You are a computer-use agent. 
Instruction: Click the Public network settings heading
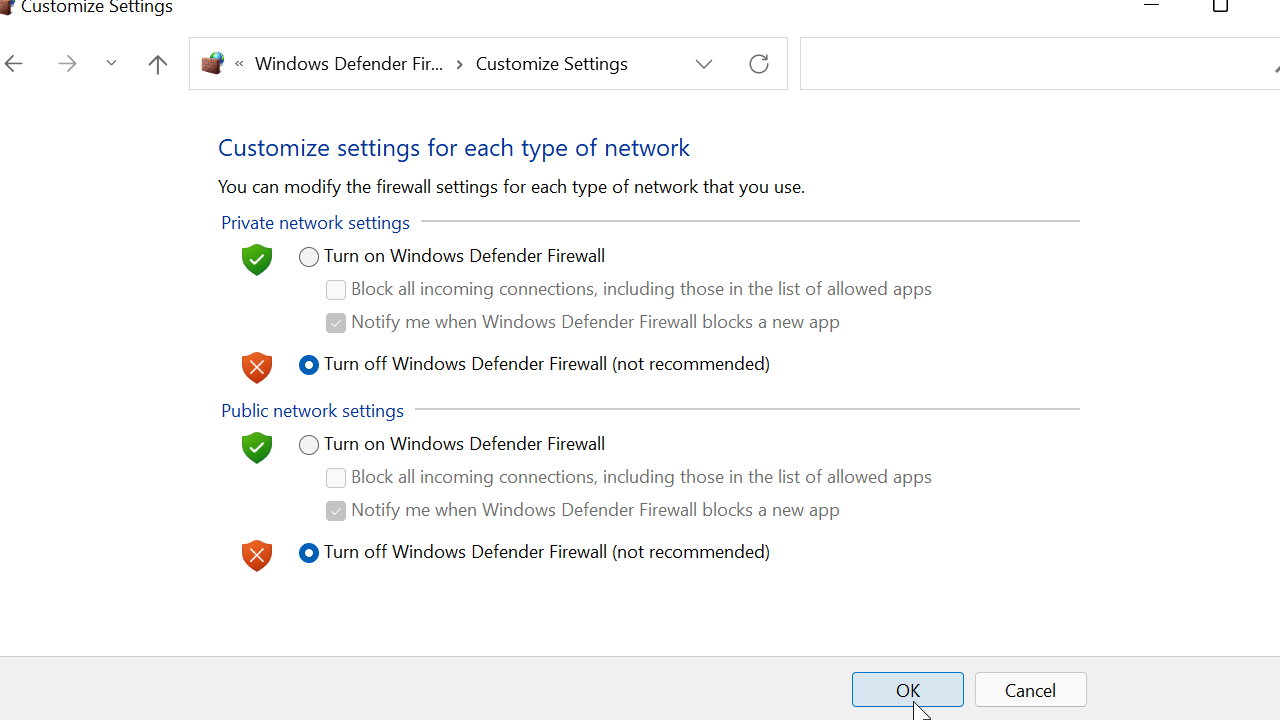(313, 410)
